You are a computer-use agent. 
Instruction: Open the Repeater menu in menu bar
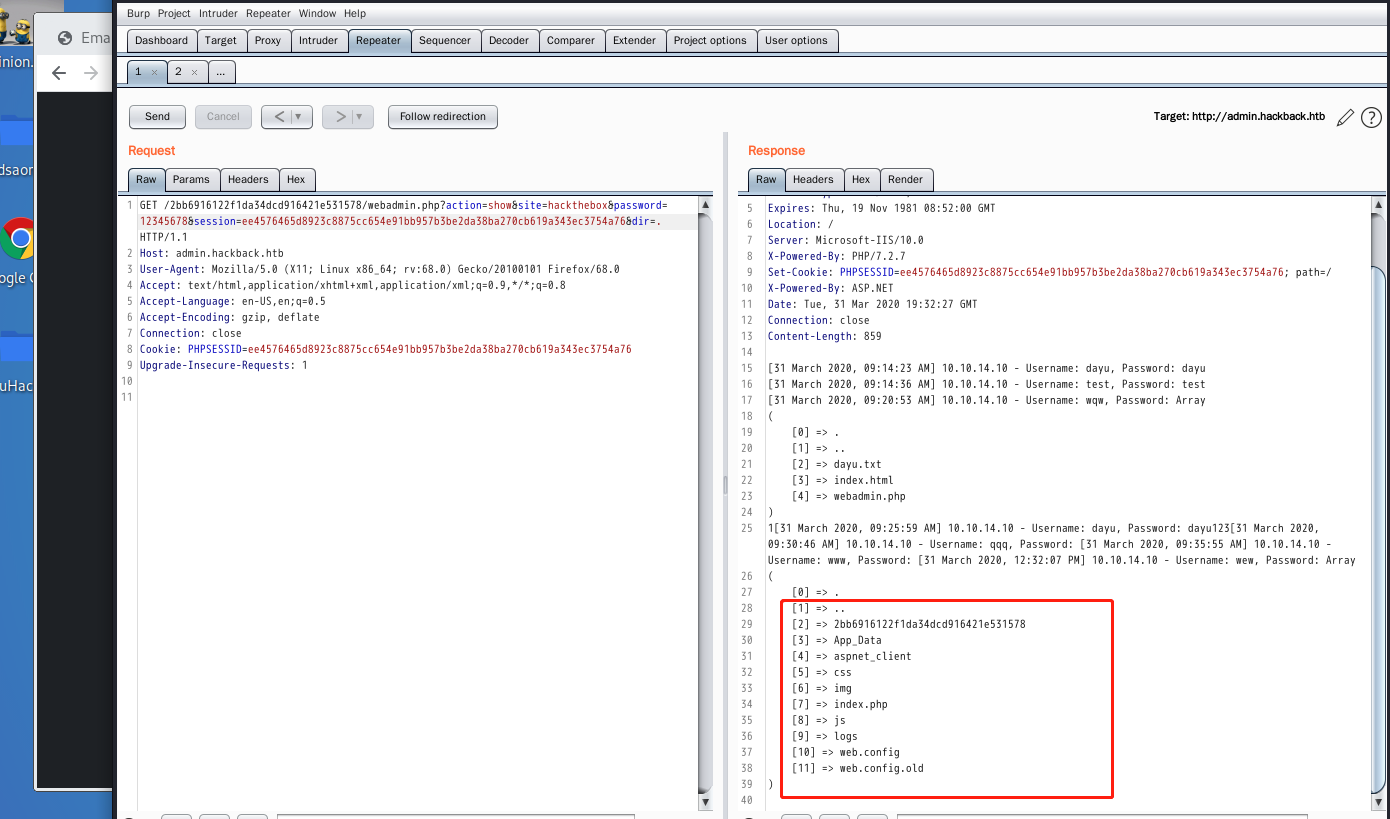268,14
